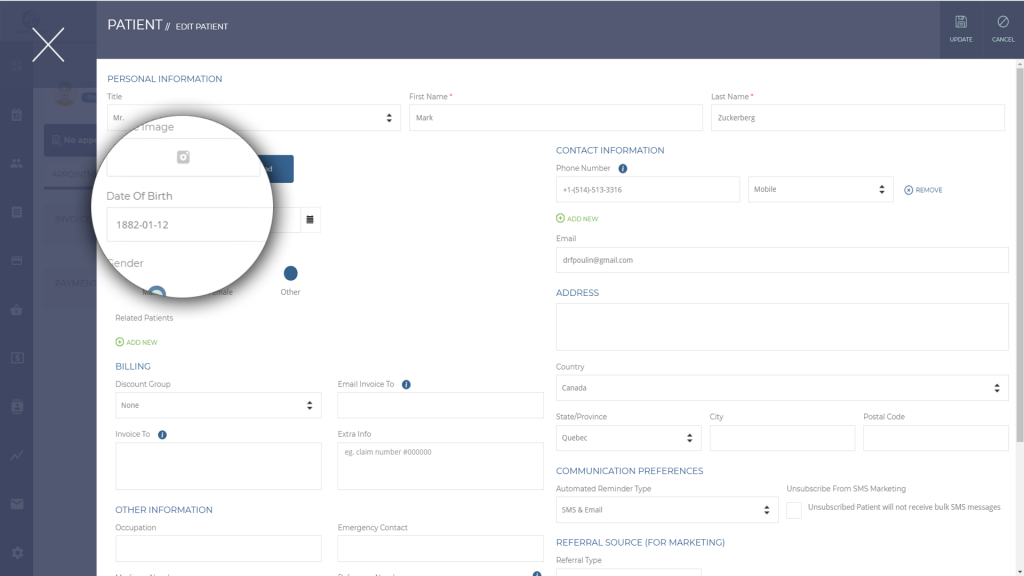Viewport: 1024px width, 576px height.
Task: Click the info icon beside Email Invoice To
Action: (406, 385)
